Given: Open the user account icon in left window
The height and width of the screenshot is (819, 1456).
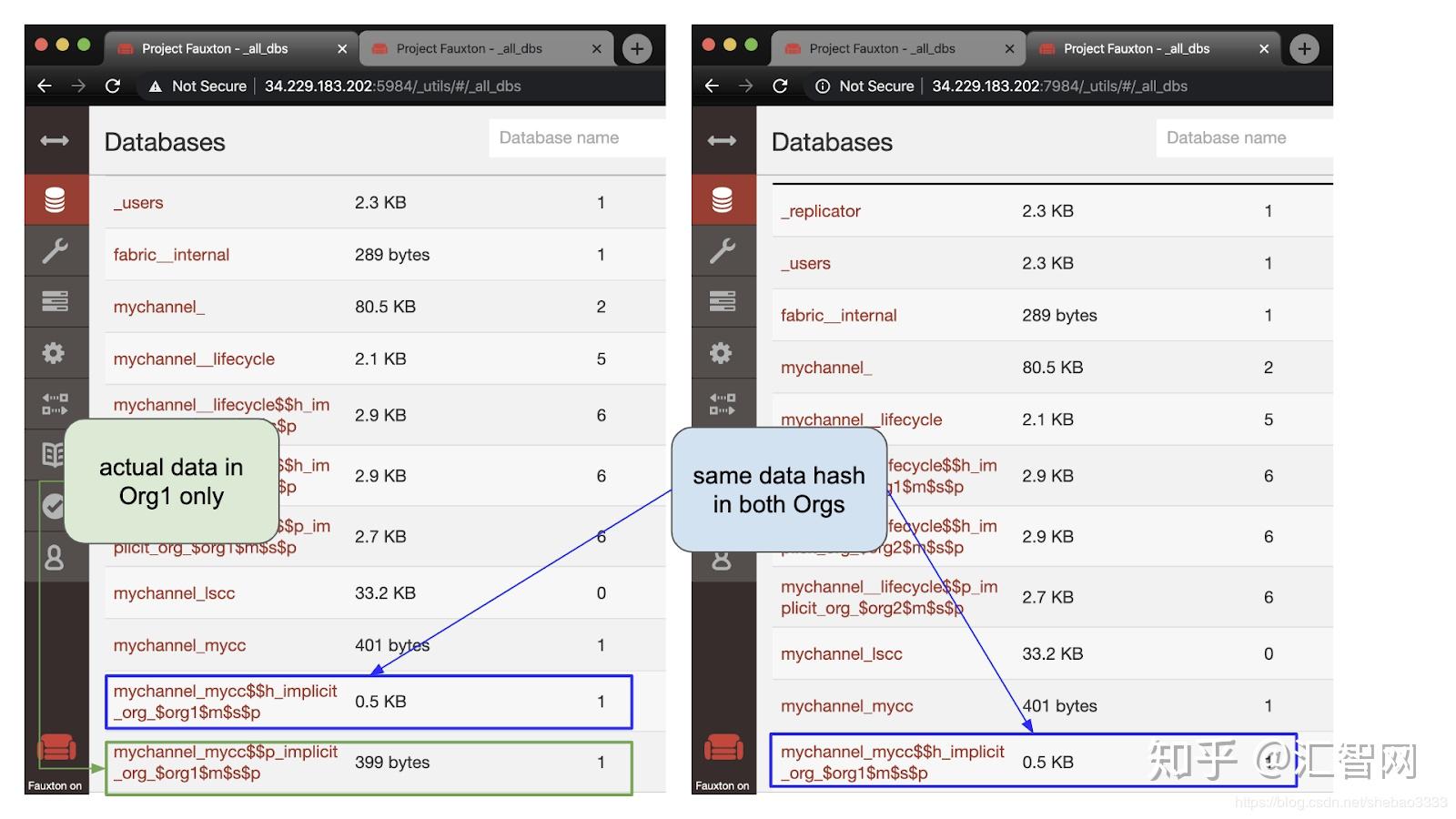Looking at the screenshot, I should pyautogui.click(x=55, y=557).
